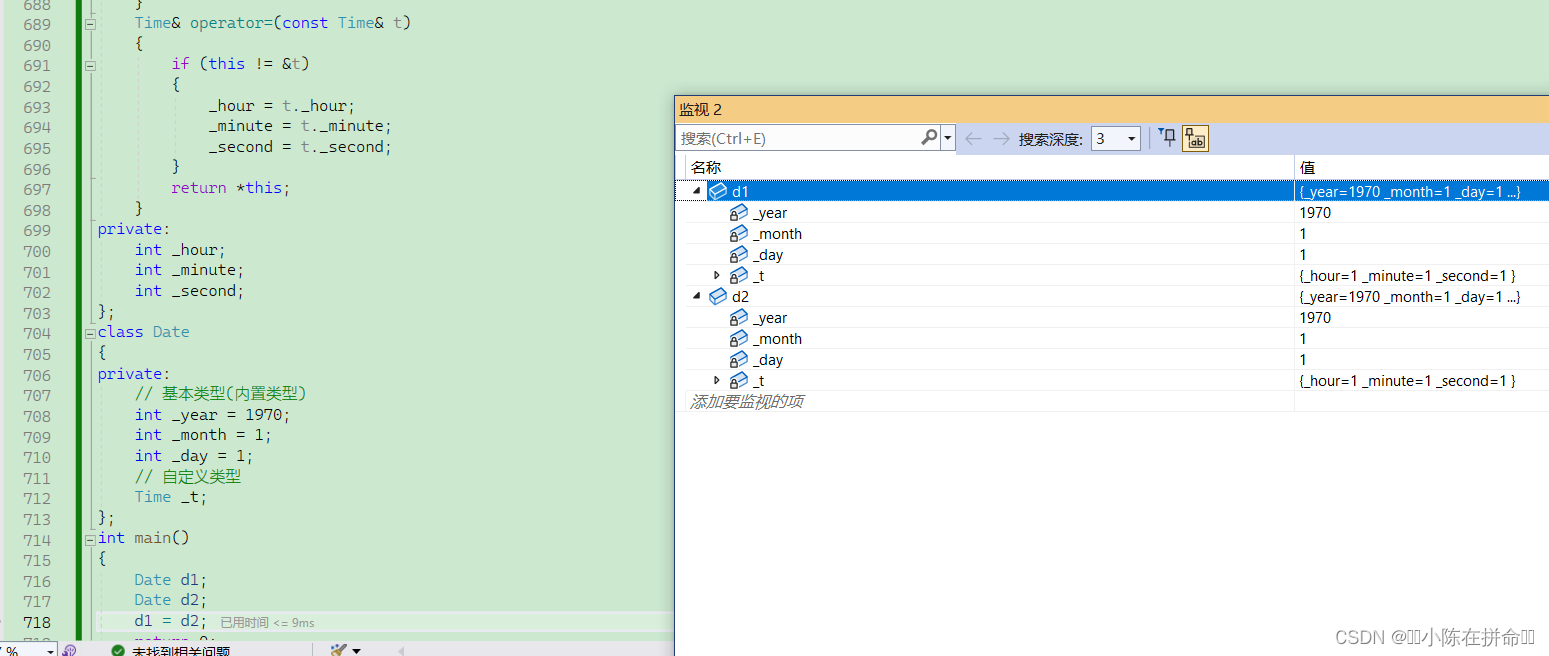Click d1's _t value {_hour=1 _minute=1 _second=1 }
This screenshot has height=656, width=1549.
(1407, 275)
